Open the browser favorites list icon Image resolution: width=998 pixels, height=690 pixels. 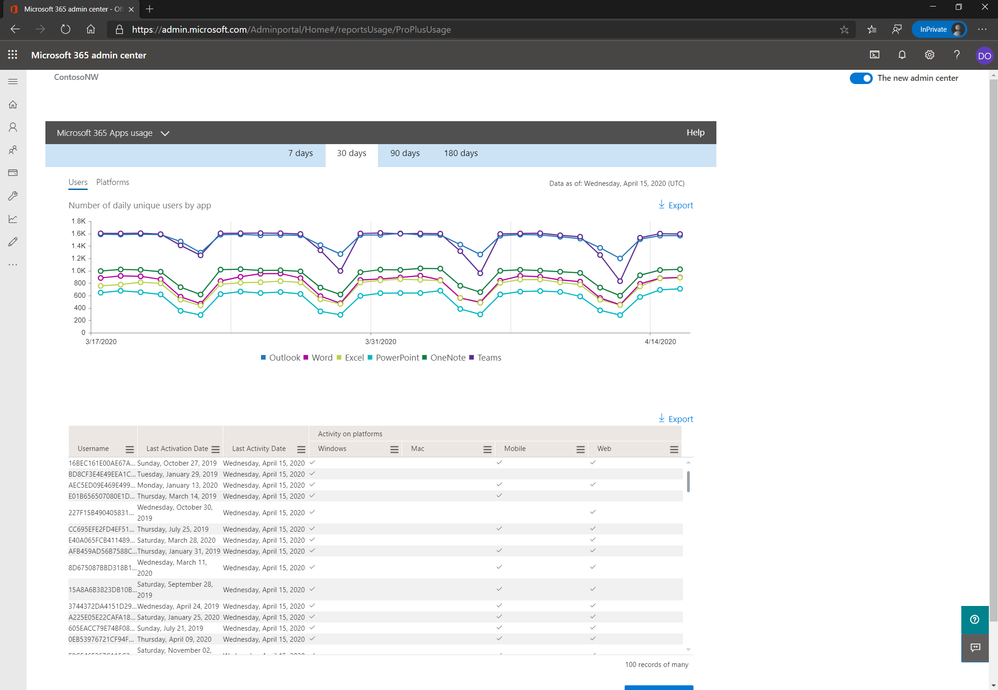pyautogui.click(x=872, y=29)
